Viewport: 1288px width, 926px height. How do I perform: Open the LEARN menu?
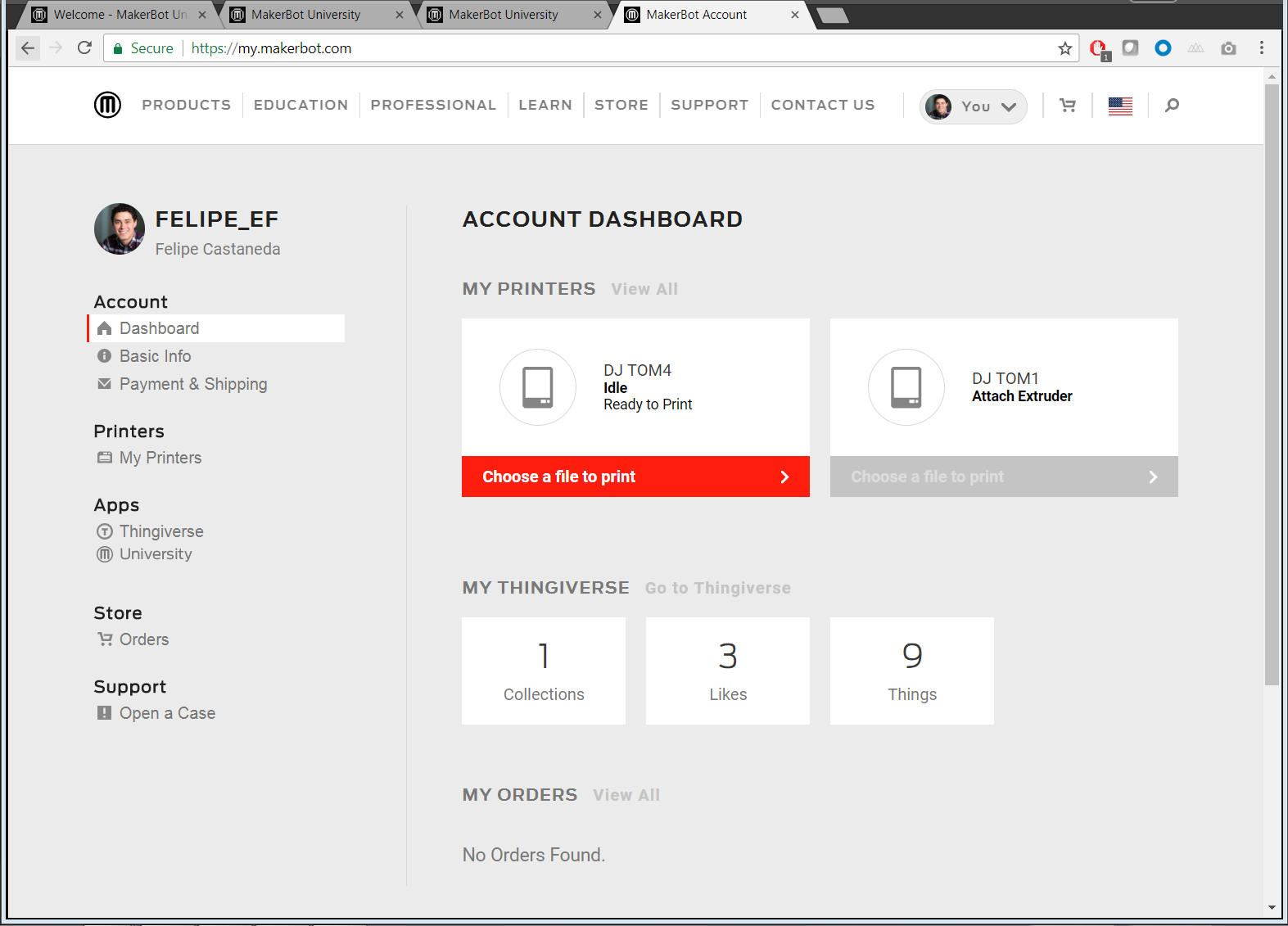pos(545,105)
